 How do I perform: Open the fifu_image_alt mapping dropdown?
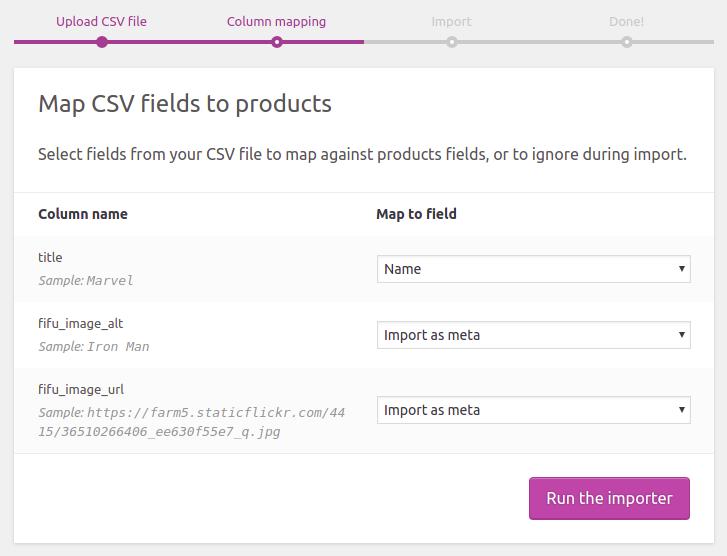tap(533, 335)
